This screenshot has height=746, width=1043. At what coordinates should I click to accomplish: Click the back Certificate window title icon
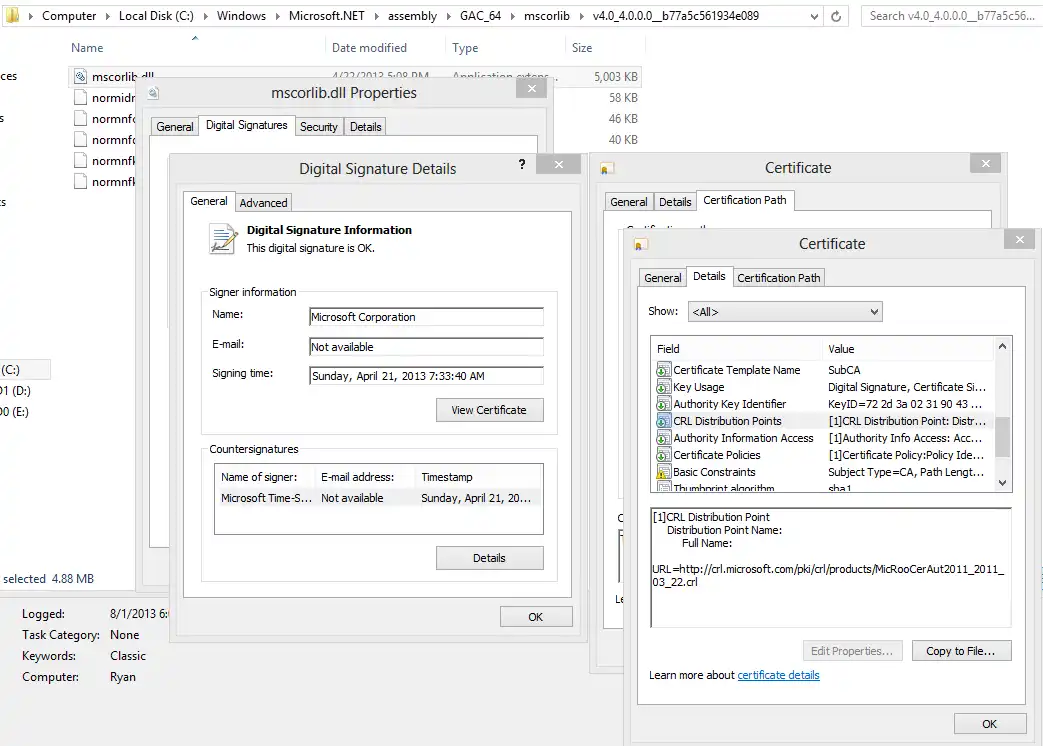point(606,169)
